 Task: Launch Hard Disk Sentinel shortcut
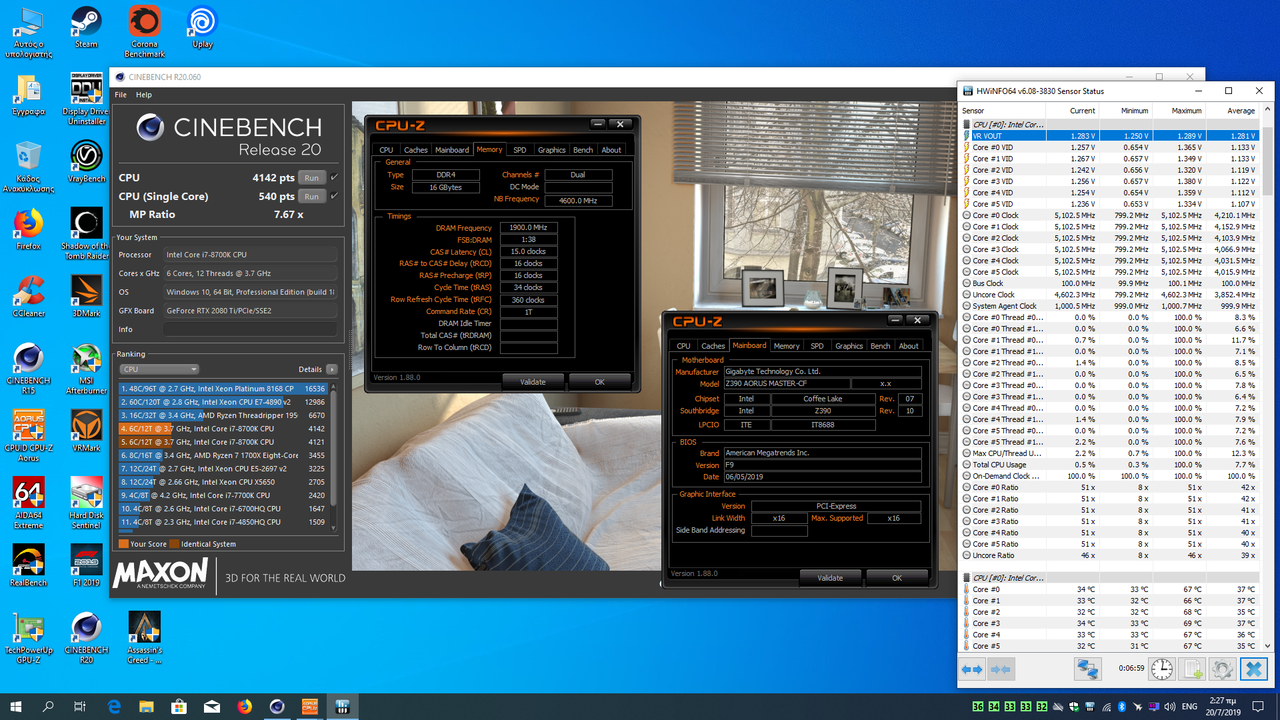86,504
